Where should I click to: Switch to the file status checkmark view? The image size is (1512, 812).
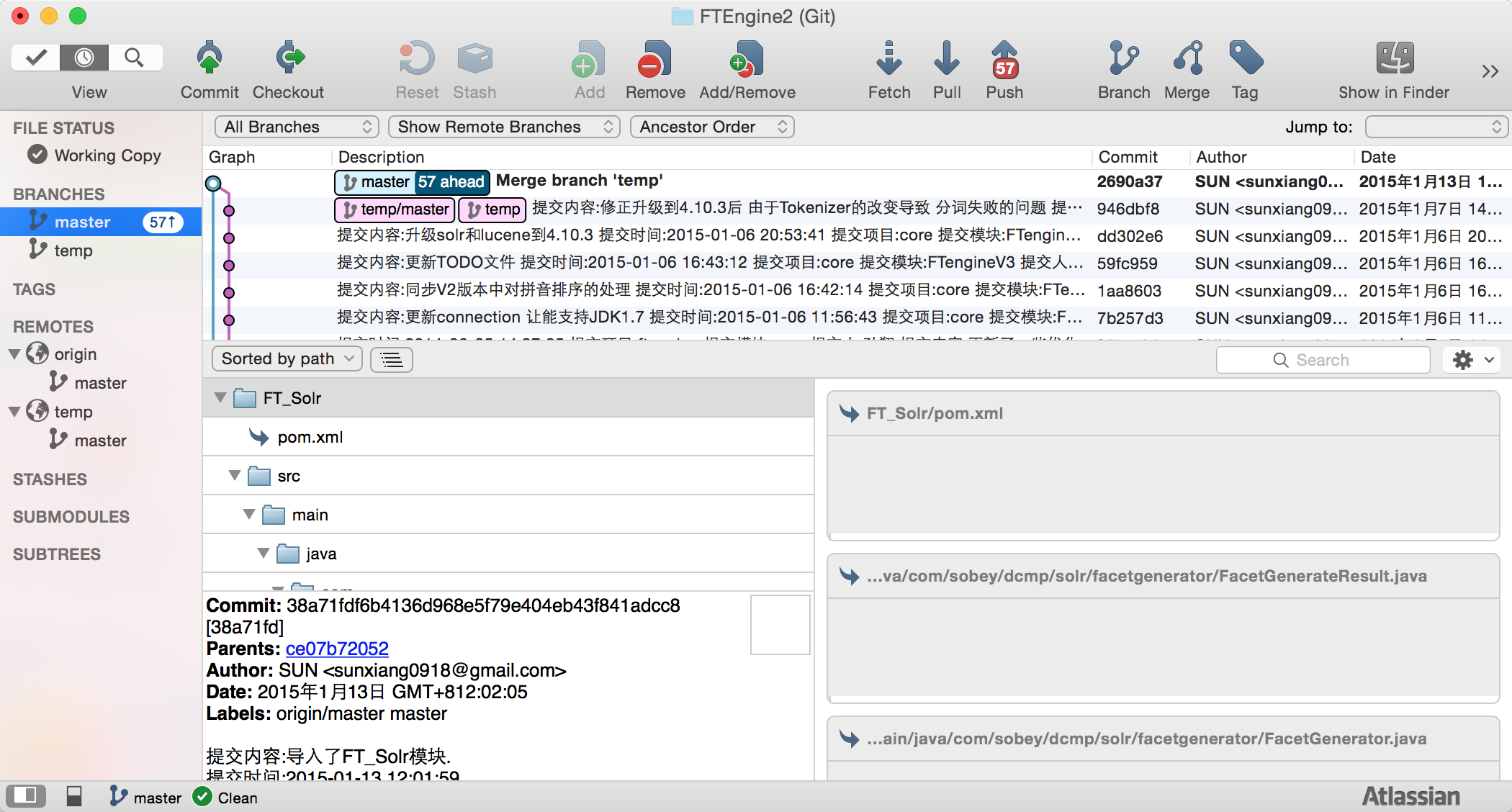coord(36,58)
